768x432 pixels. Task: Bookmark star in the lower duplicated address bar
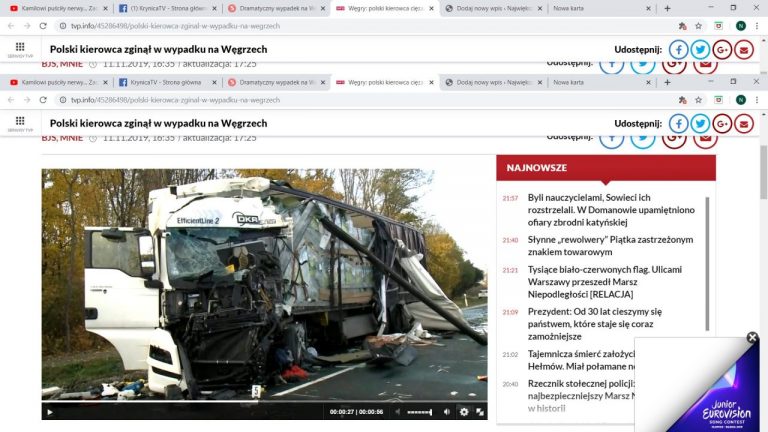click(x=698, y=100)
